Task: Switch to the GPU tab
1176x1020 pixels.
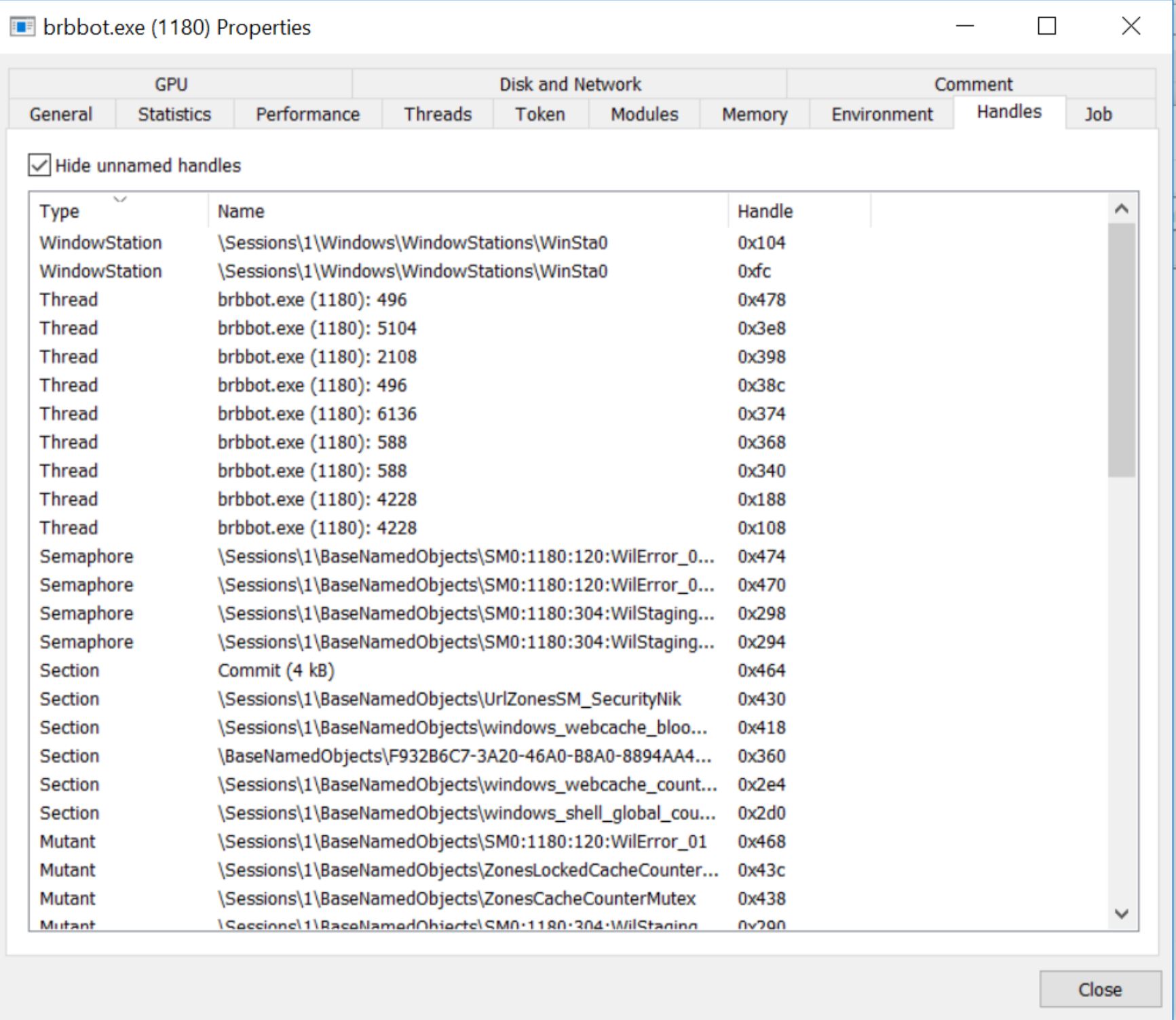Action: pyautogui.click(x=171, y=84)
